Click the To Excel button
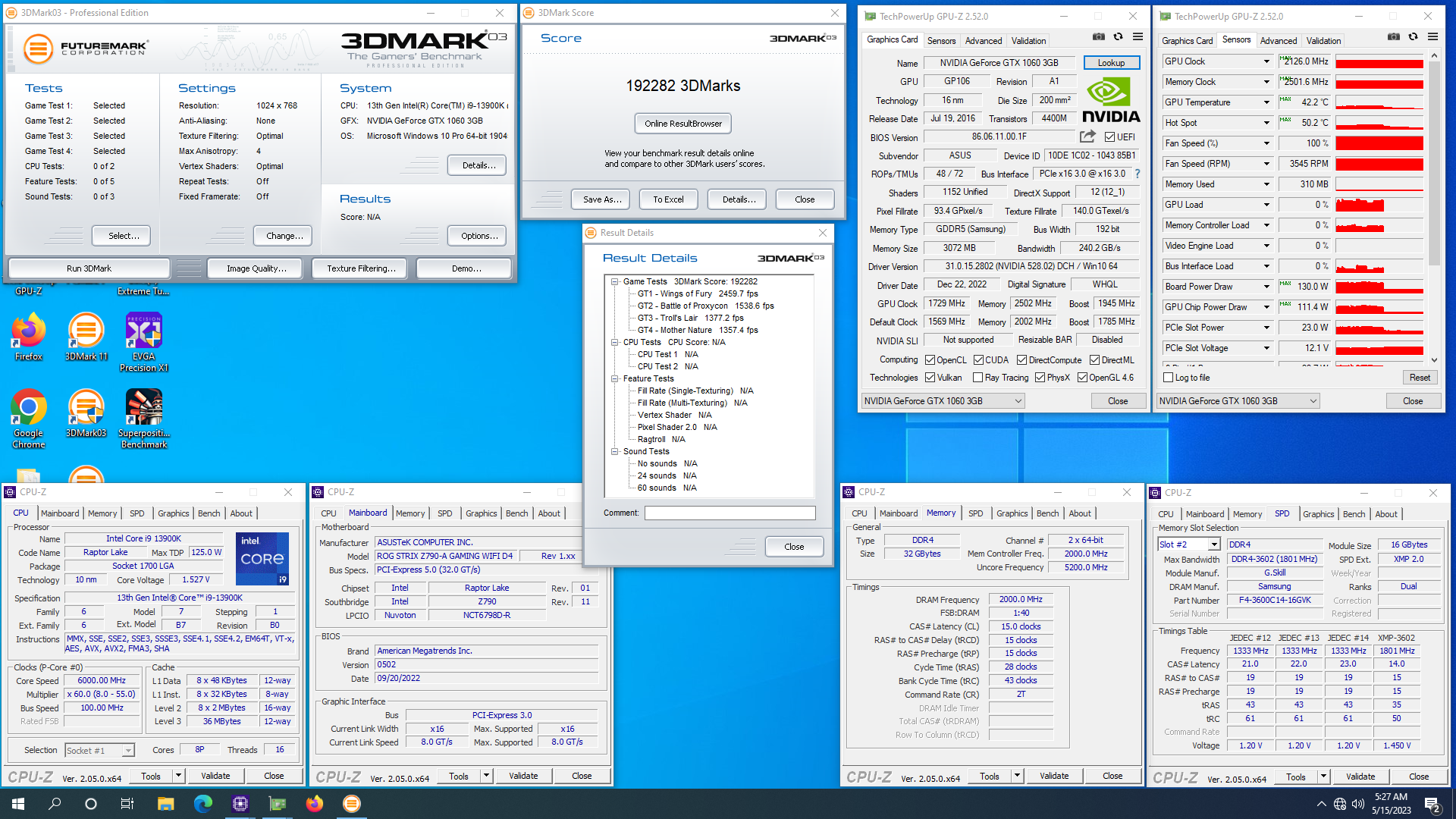This screenshot has height=819, width=1456. coord(668,199)
